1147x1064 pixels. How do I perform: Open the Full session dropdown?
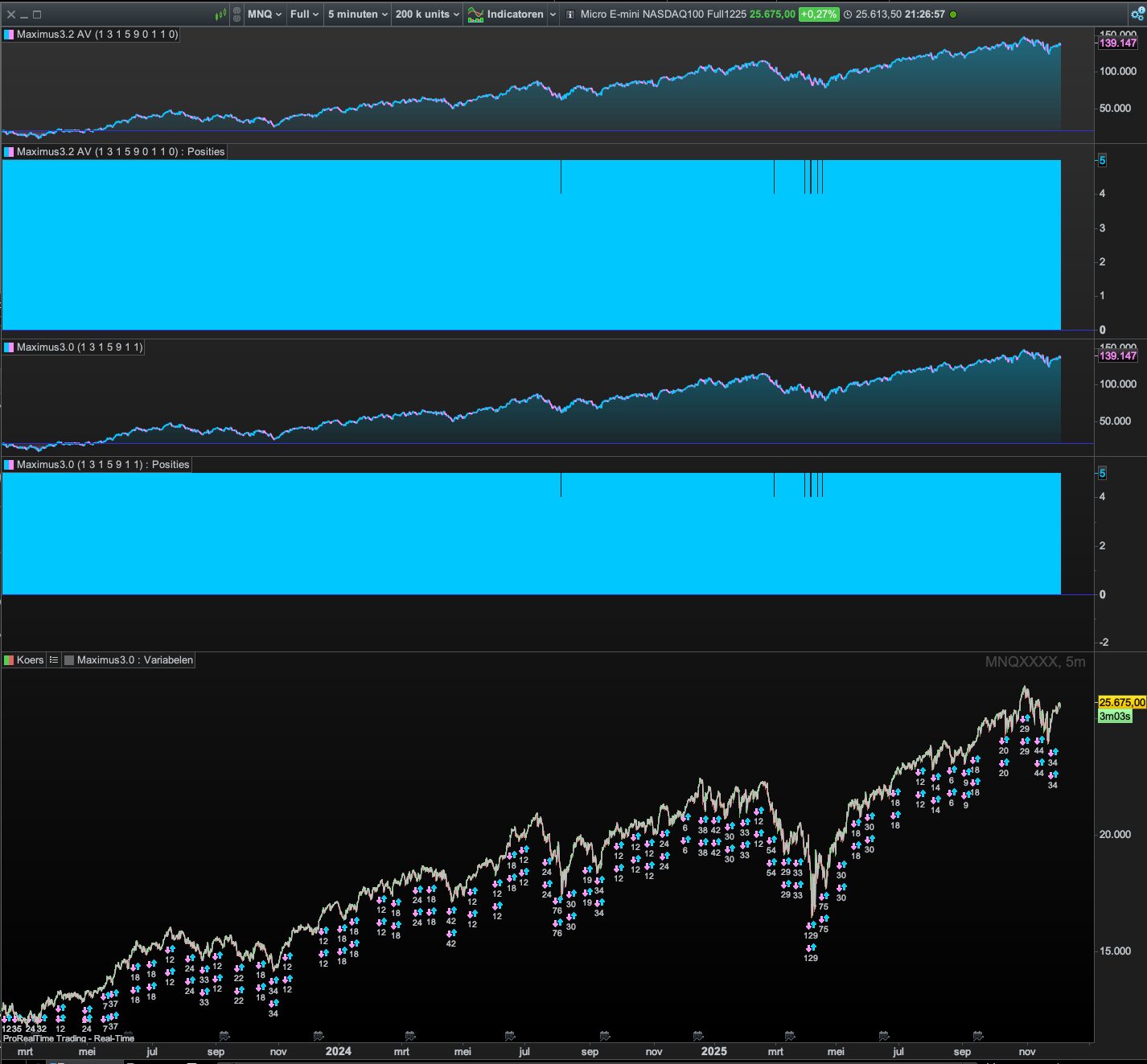click(x=304, y=14)
